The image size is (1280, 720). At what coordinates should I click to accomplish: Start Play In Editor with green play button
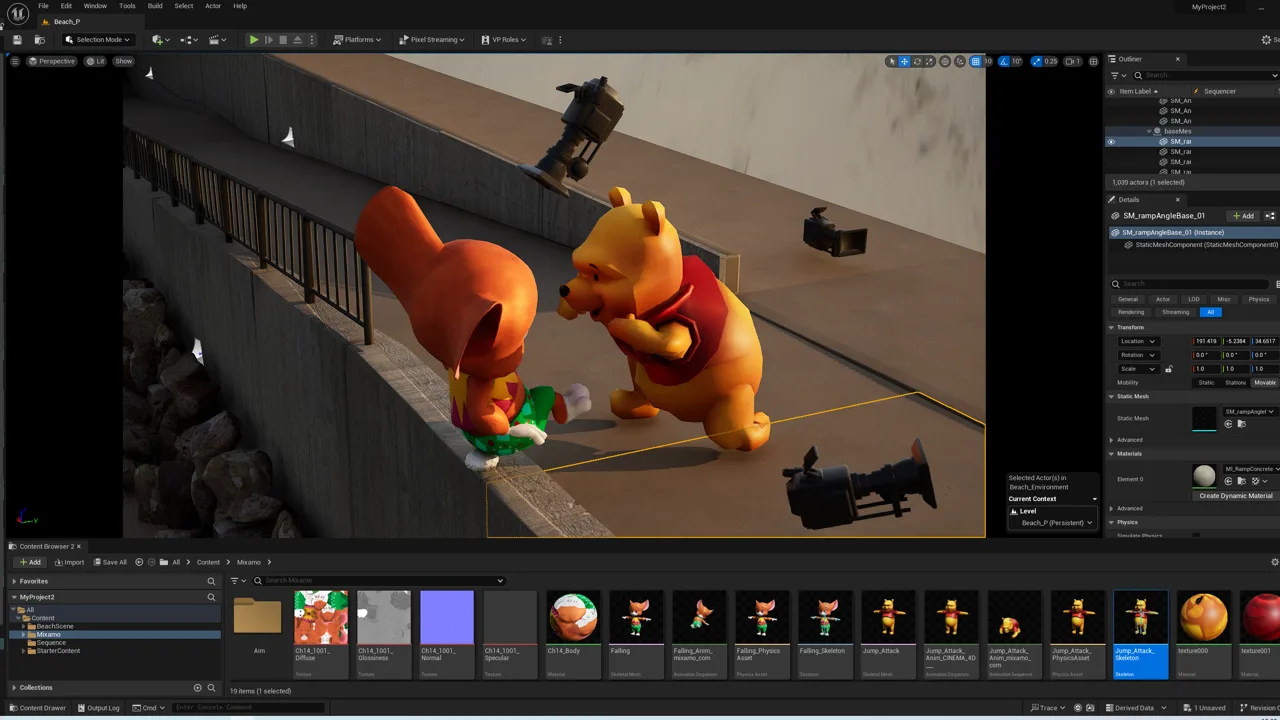253,40
